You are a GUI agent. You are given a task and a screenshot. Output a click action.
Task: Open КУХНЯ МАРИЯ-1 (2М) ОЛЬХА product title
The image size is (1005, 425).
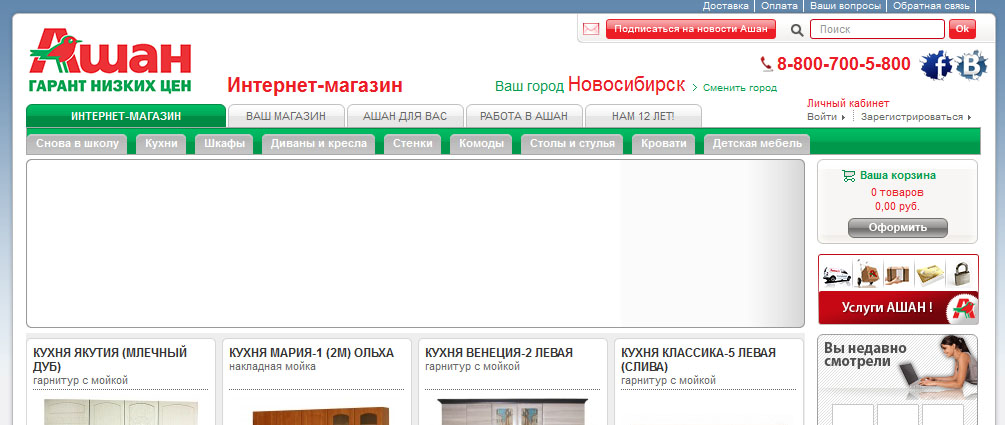(311, 353)
